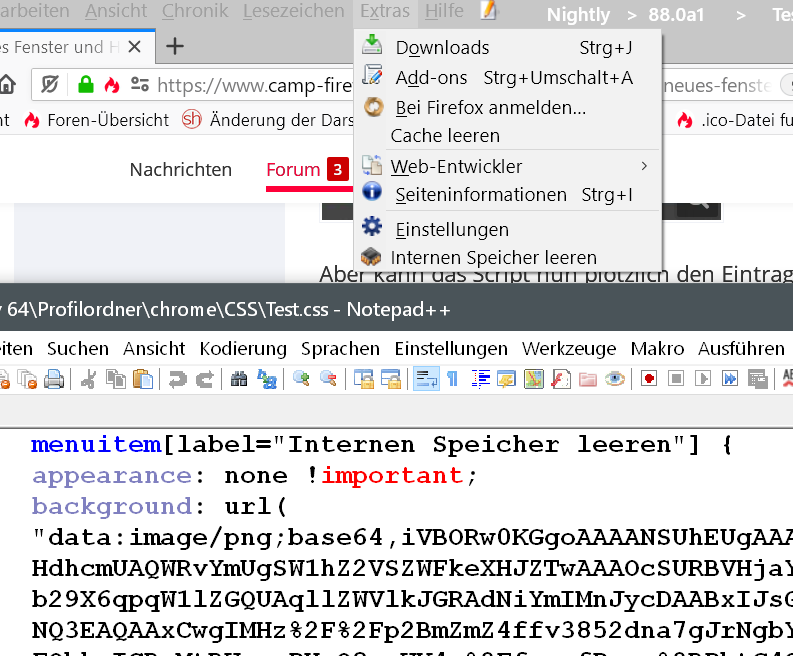Click Zoom Out magnifier icon

329,379
